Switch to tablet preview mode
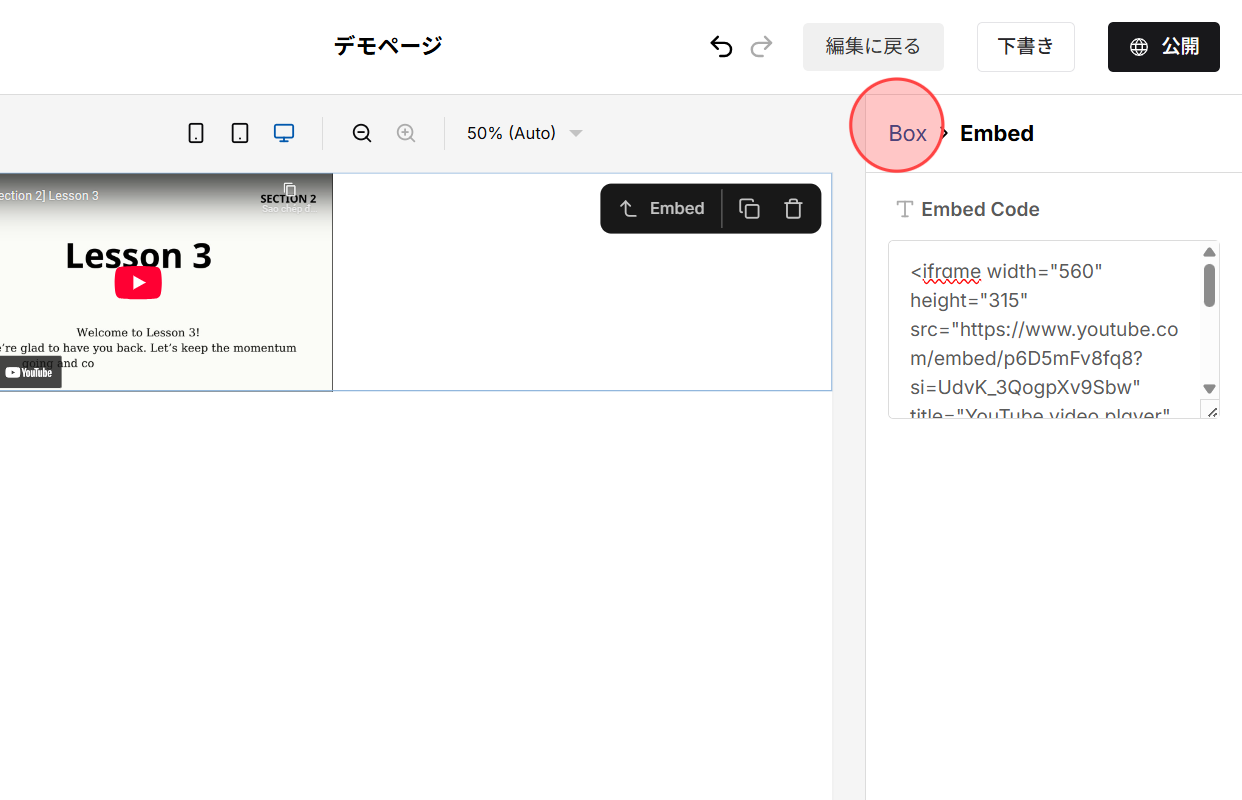The height and width of the screenshot is (800, 1242). [239, 132]
